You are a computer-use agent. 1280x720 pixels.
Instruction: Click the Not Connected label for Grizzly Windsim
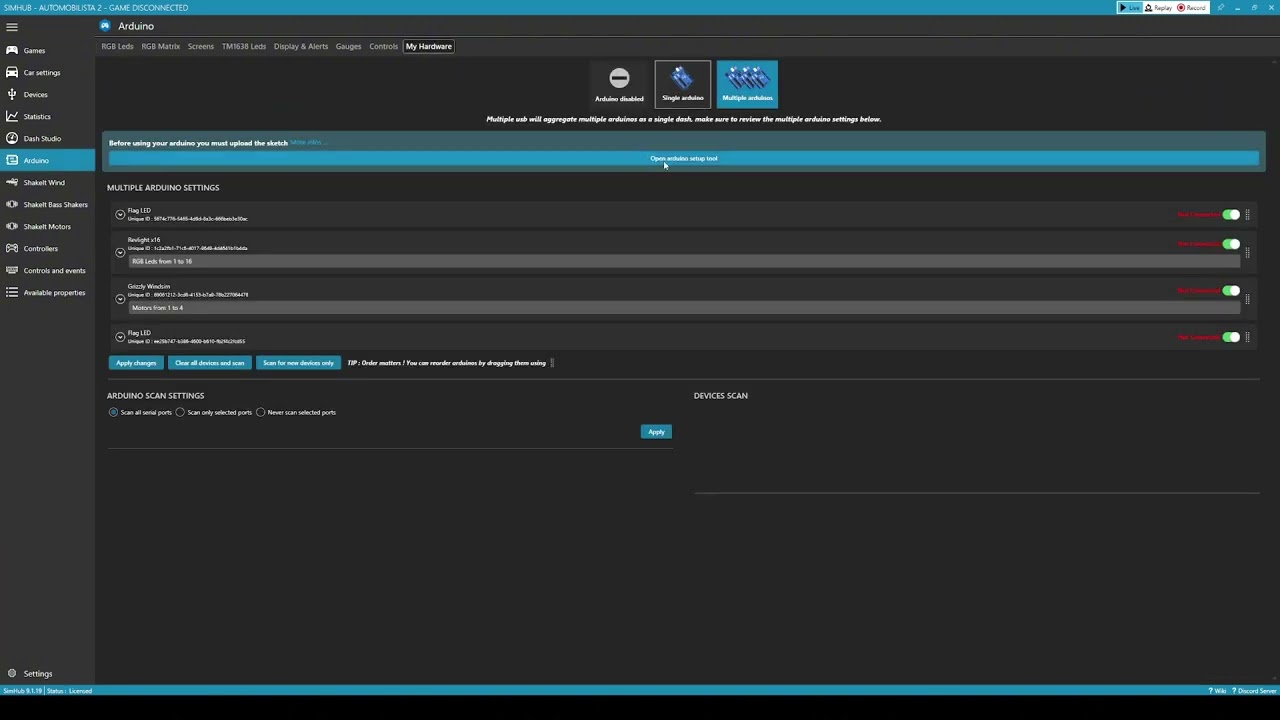tap(1198, 291)
